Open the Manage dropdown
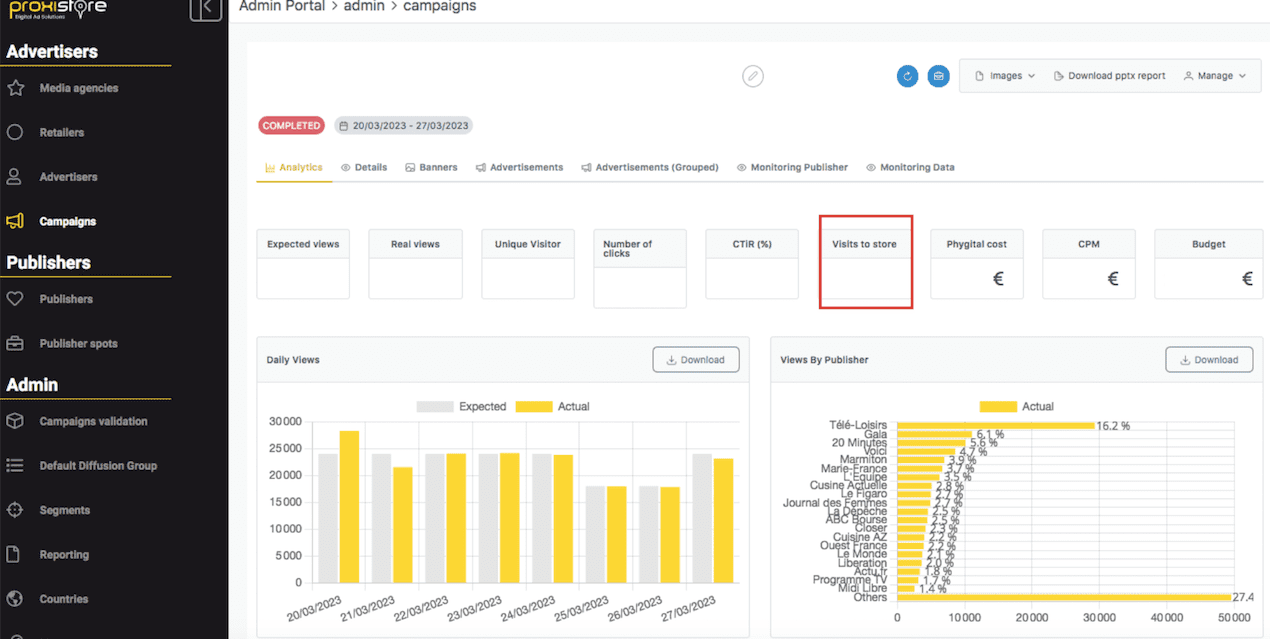Screen dimensions: 1270x639 point(1215,76)
